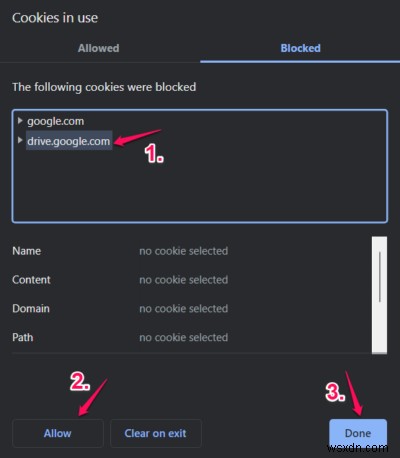Click 'The following cookies were blocked' text
The image size is (400, 458).
pos(104,87)
